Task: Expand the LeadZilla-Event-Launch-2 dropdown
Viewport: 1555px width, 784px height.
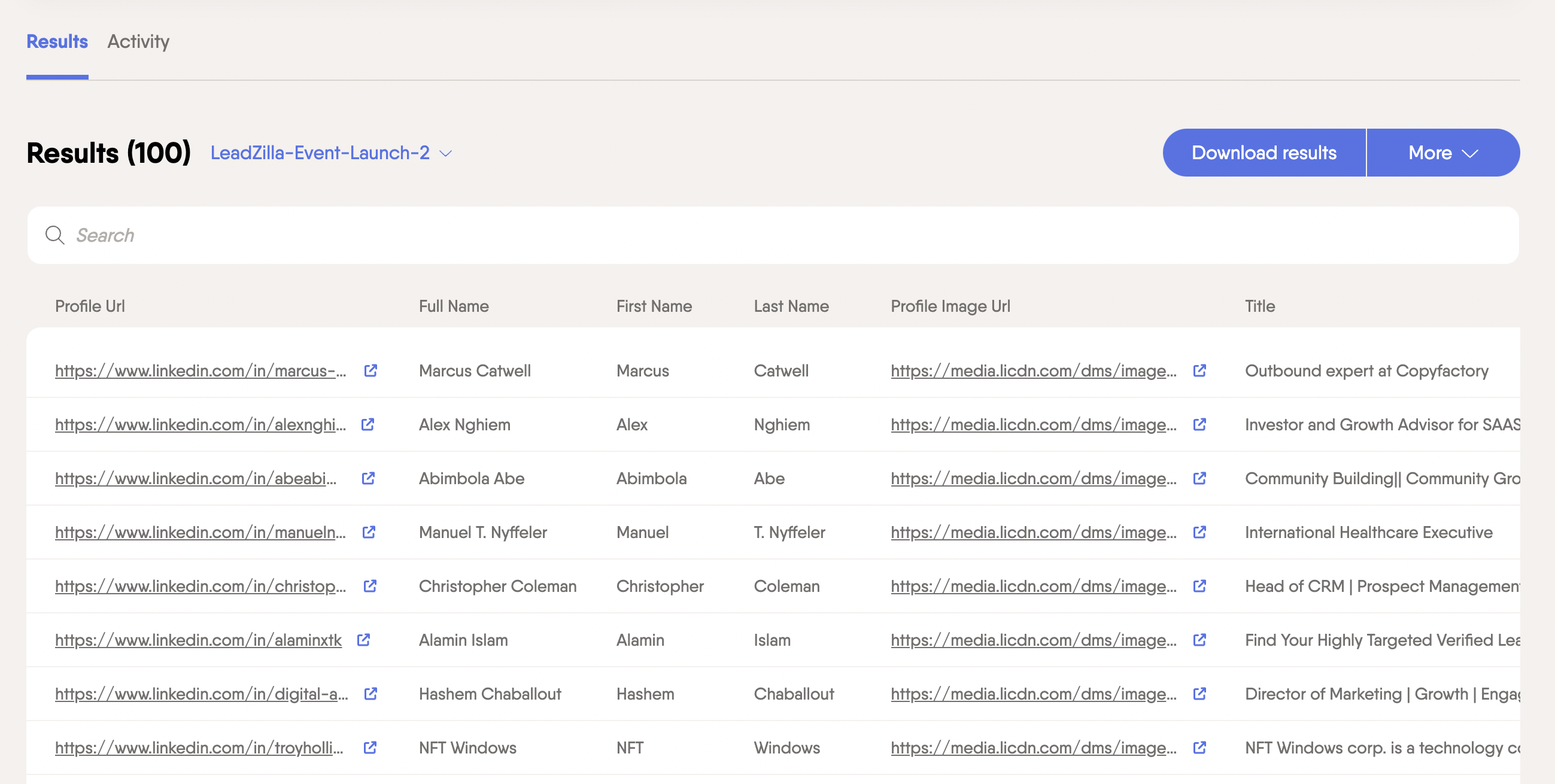Action: click(x=331, y=153)
